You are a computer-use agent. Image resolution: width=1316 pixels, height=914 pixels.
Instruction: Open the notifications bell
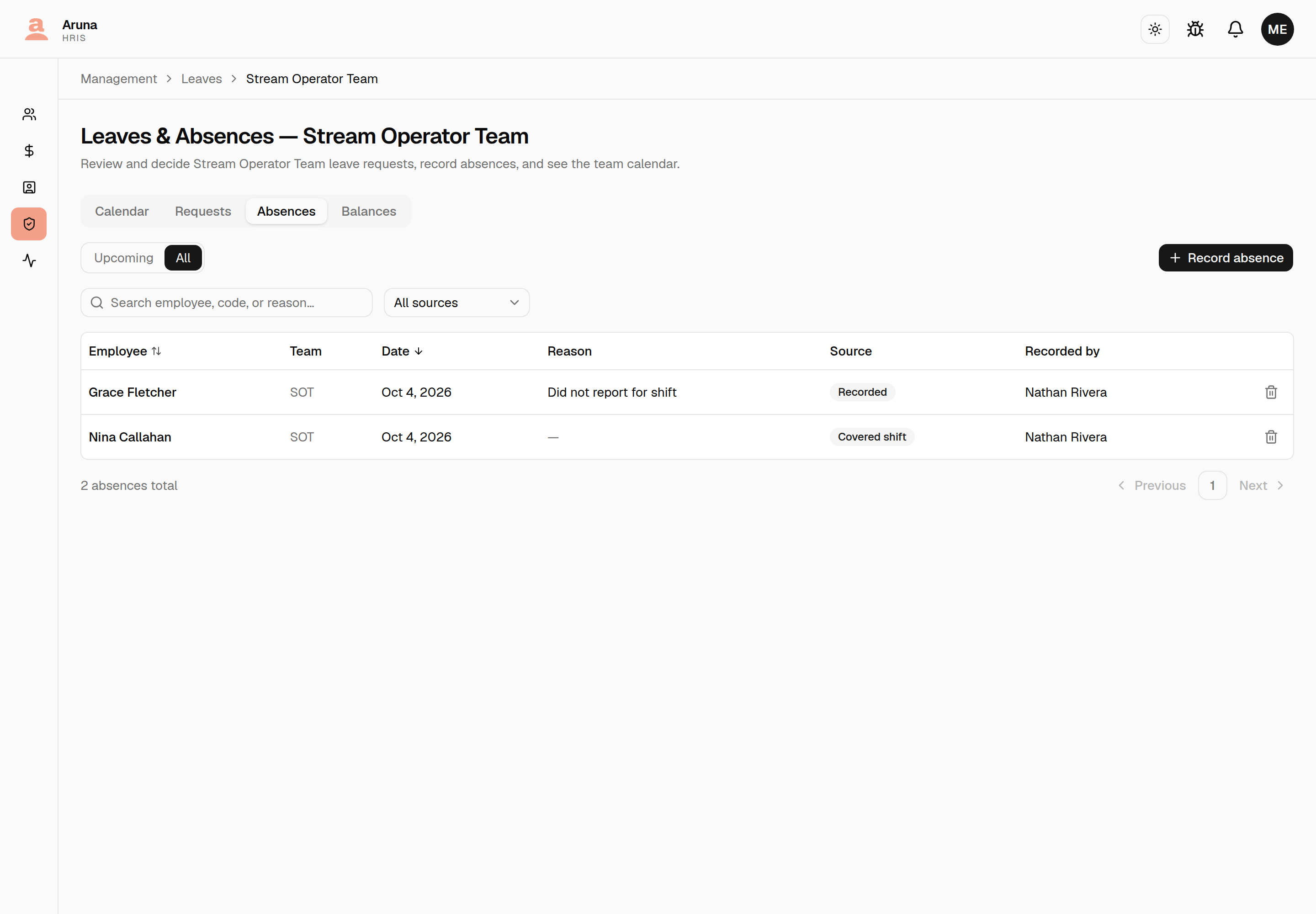click(x=1235, y=29)
